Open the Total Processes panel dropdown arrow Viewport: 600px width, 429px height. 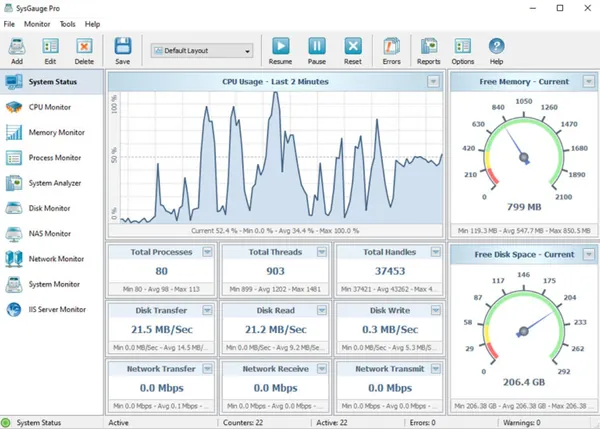pos(207,252)
